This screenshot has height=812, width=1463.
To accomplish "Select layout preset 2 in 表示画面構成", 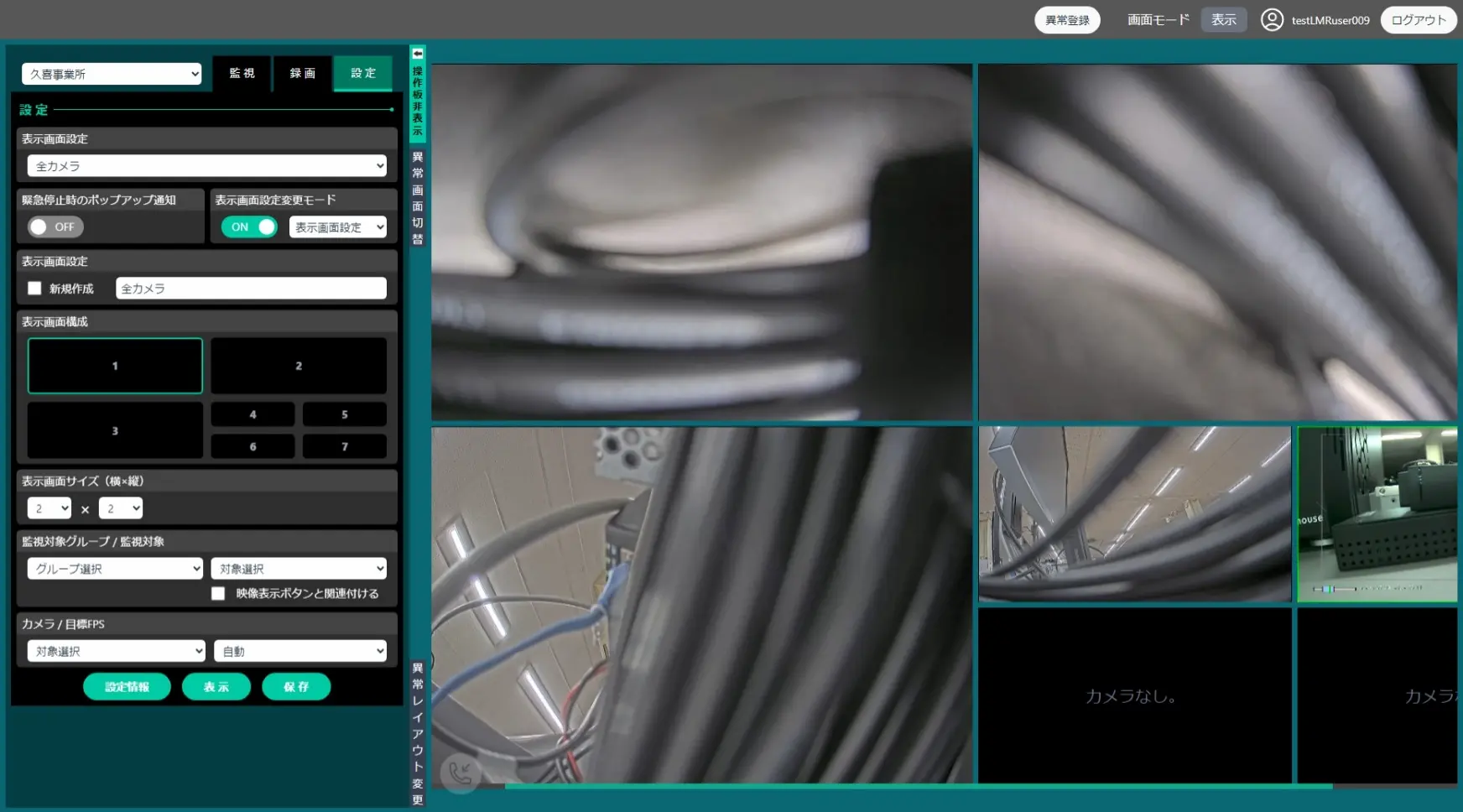I will [298, 365].
